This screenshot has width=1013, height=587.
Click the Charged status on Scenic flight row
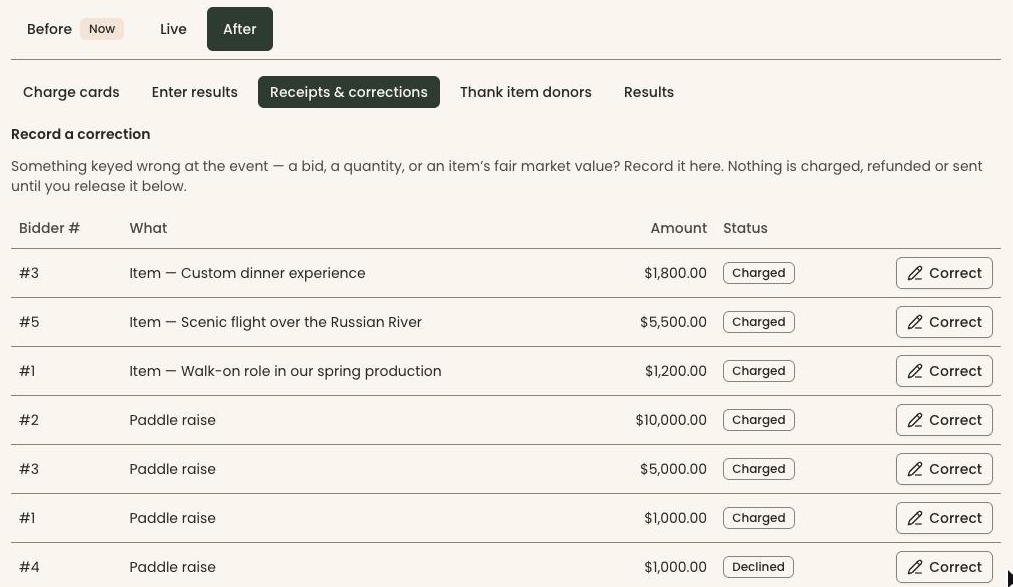tap(758, 322)
